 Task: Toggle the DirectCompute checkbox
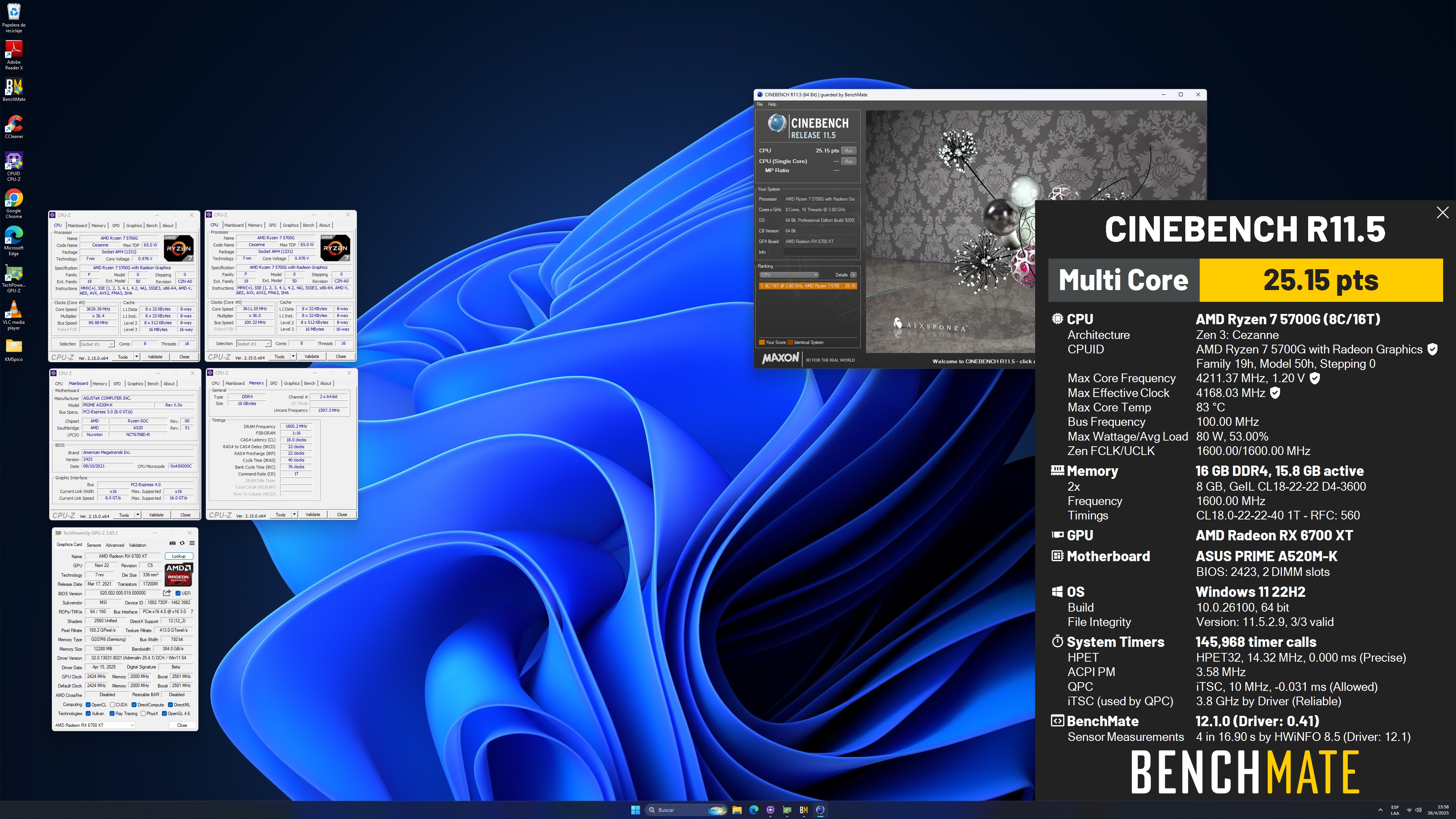click(x=134, y=704)
